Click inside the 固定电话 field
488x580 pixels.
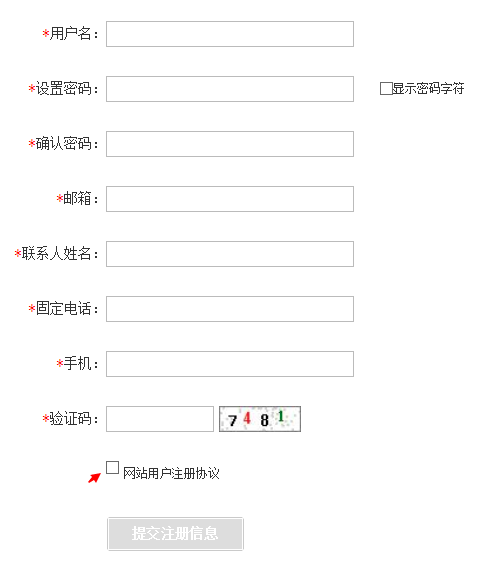point(230,309)
